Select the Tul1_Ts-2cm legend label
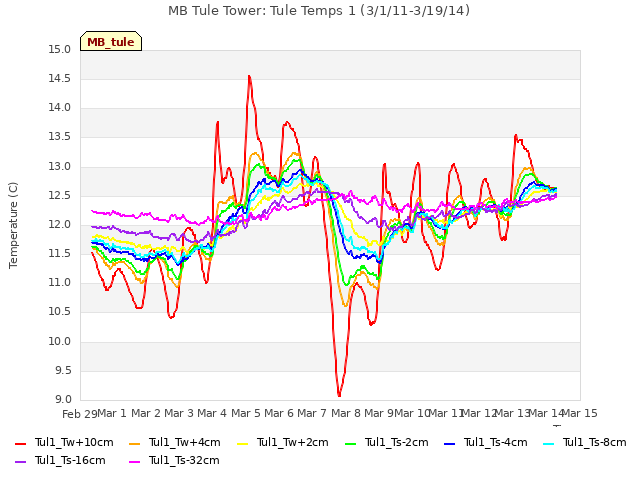640x480 pixels. pyautogui.click(x=397, y=442)
